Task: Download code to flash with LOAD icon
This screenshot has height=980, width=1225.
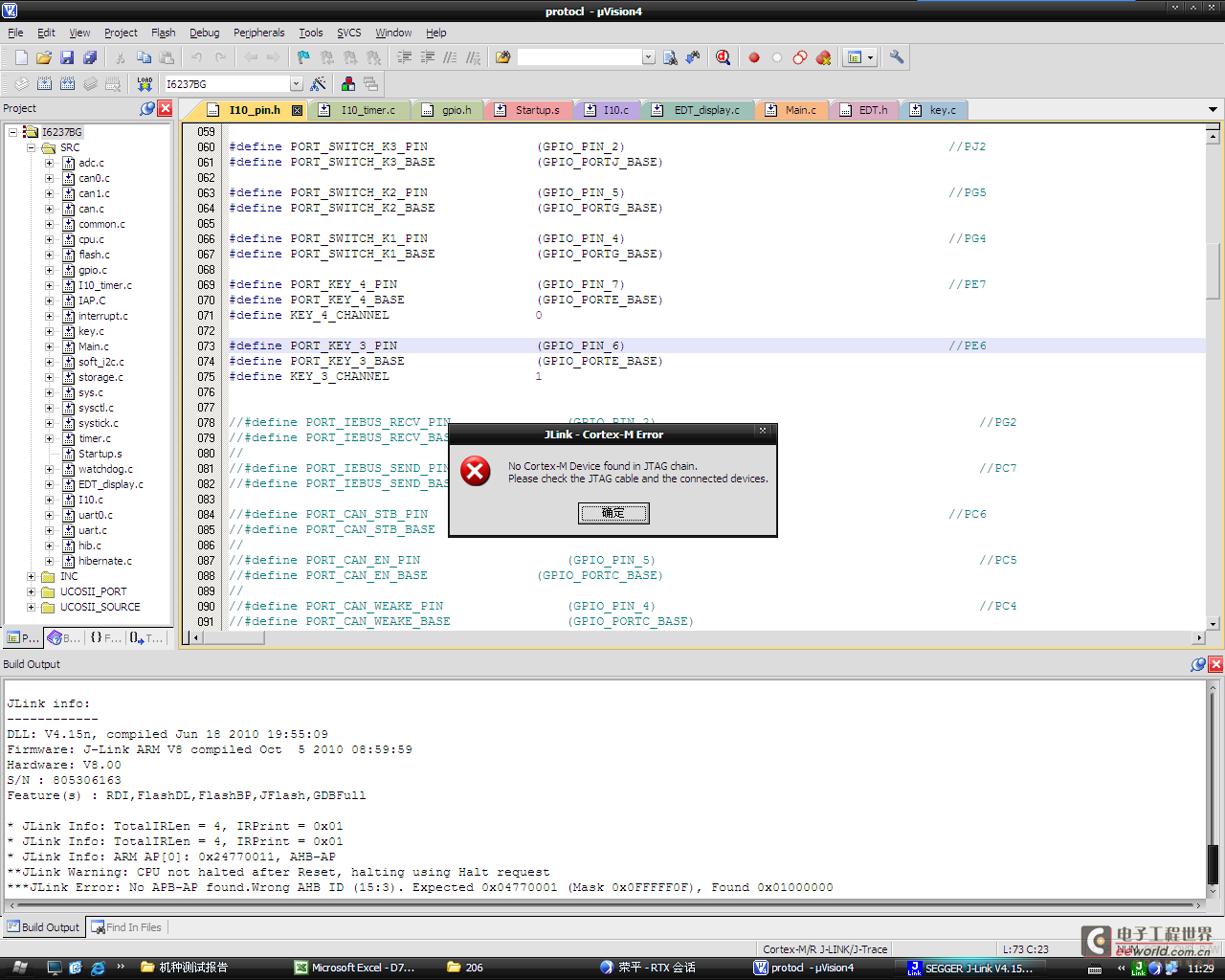Action: pos(145,84)
